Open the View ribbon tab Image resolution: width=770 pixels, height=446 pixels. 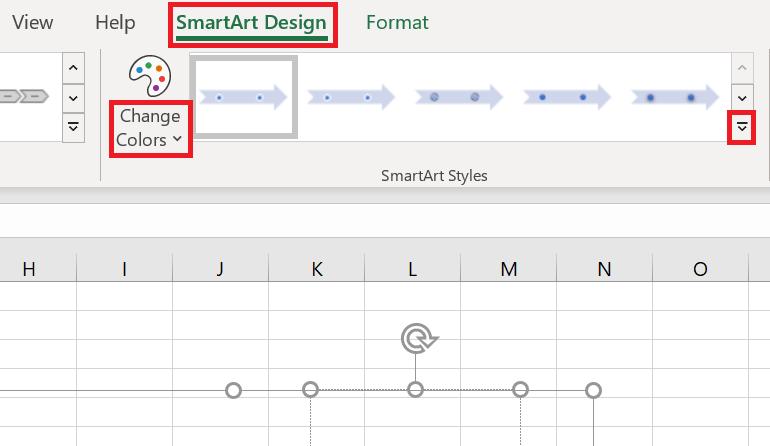point(32,23)
